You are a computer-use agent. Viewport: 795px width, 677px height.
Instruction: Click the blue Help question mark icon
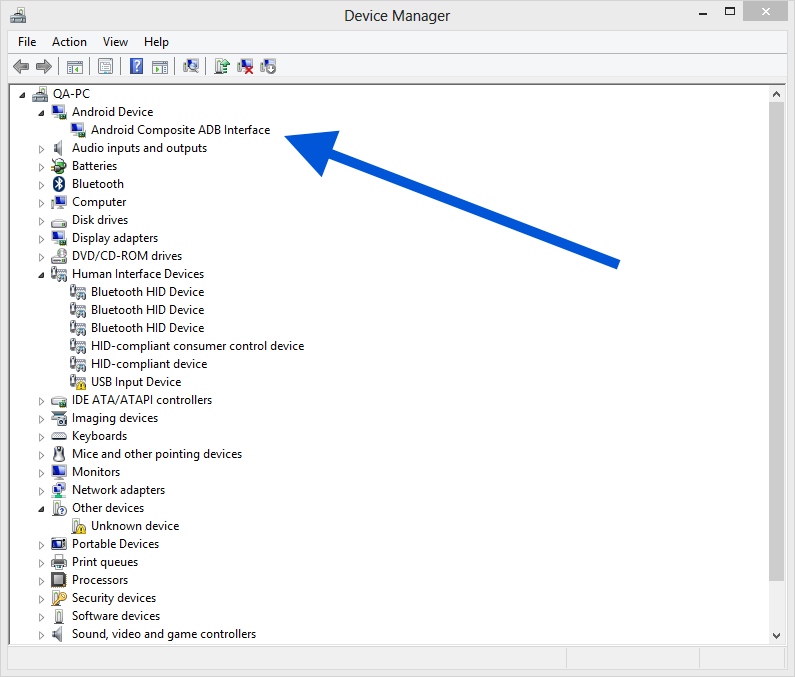click(136, 66)
